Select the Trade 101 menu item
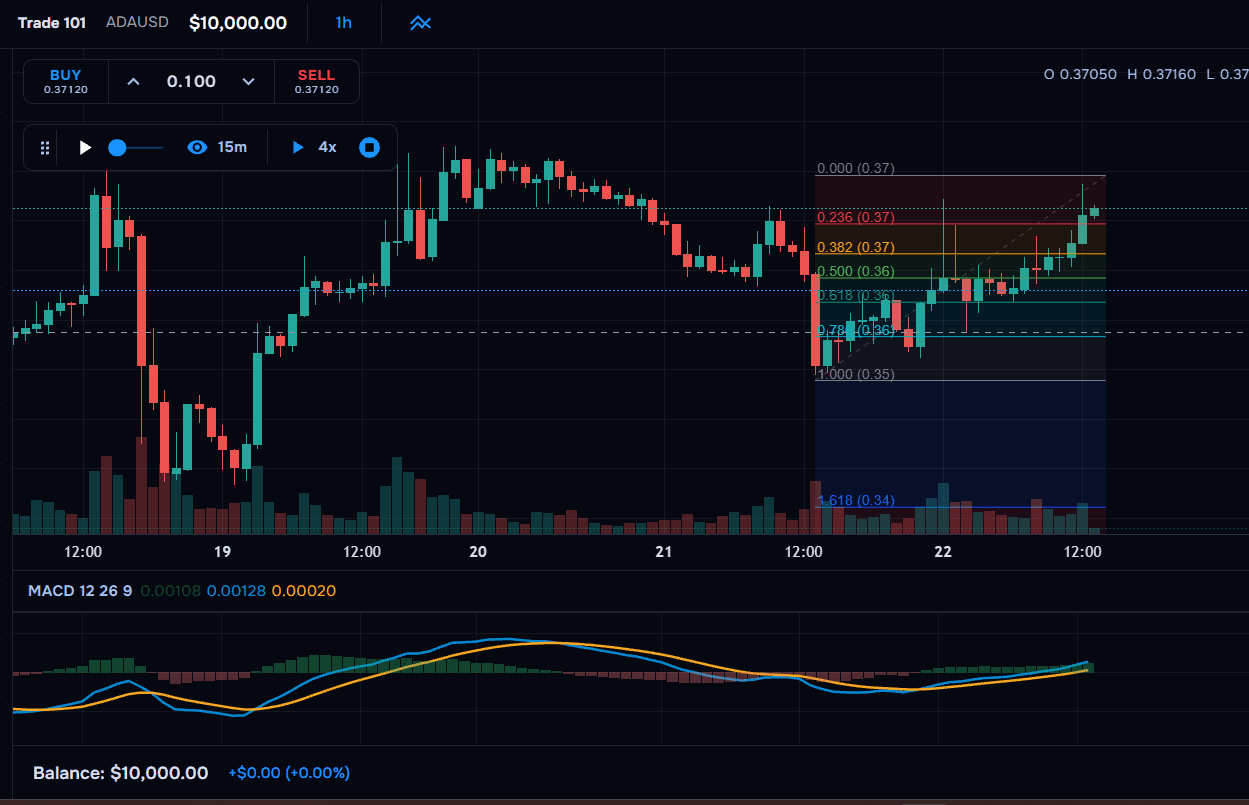This screenshot has height=805, width=1249. (x=51, y=22)
